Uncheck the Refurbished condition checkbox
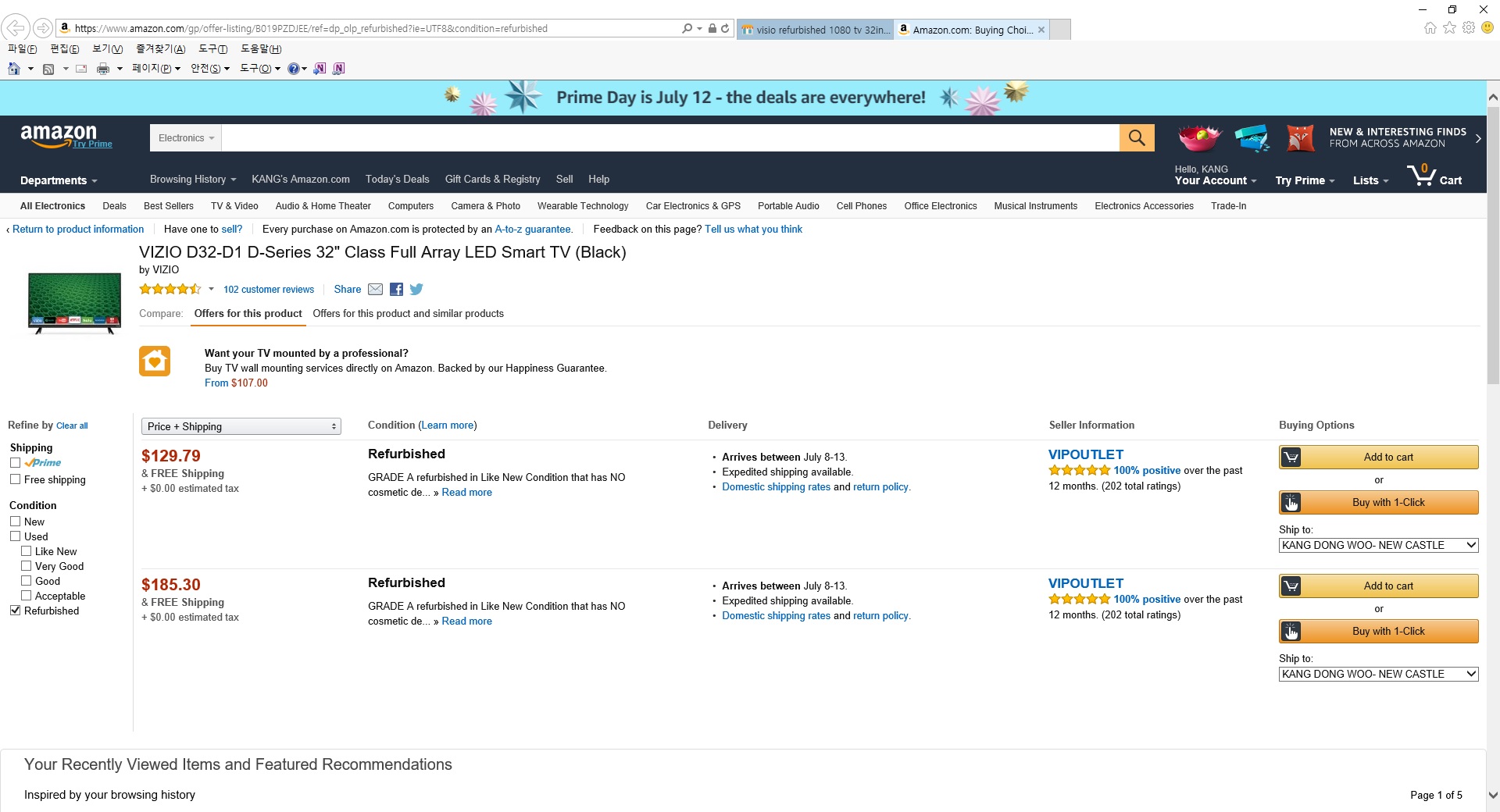This screenshot has width=1500, height=812. pos(16,611)
